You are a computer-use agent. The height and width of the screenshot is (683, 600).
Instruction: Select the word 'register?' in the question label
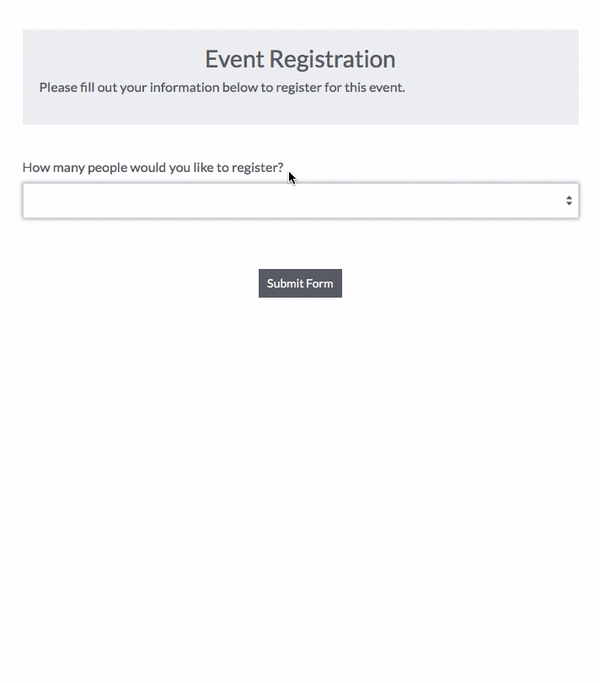click(x=257, y=168)
